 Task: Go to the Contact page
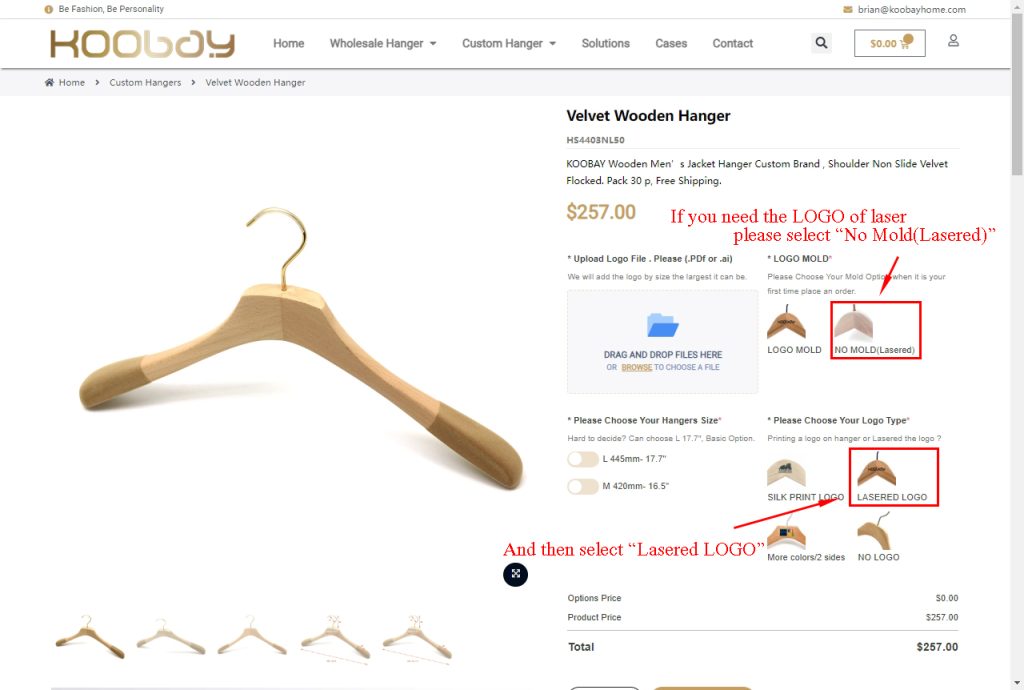coord(732,44)
